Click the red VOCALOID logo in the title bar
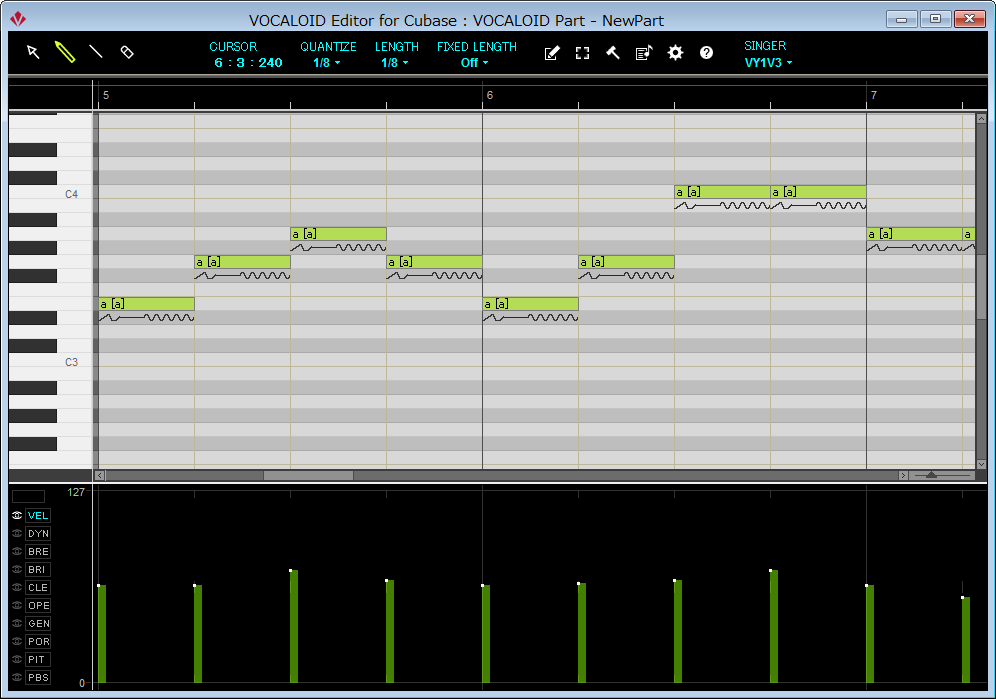This screenshot has width=996, height=699. point(18,19)
